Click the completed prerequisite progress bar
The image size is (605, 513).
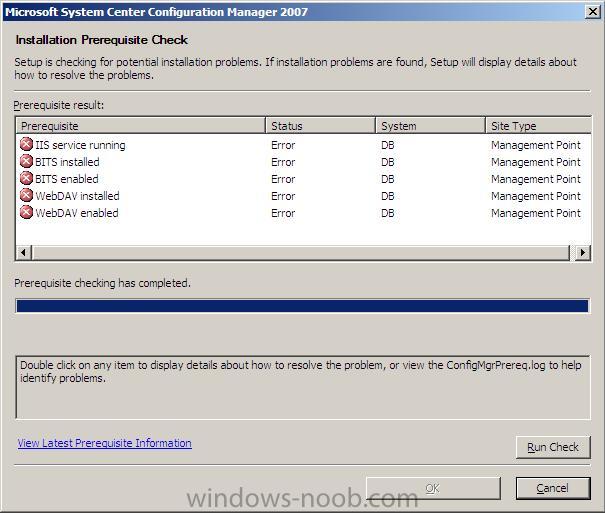[x=302, y=306]
